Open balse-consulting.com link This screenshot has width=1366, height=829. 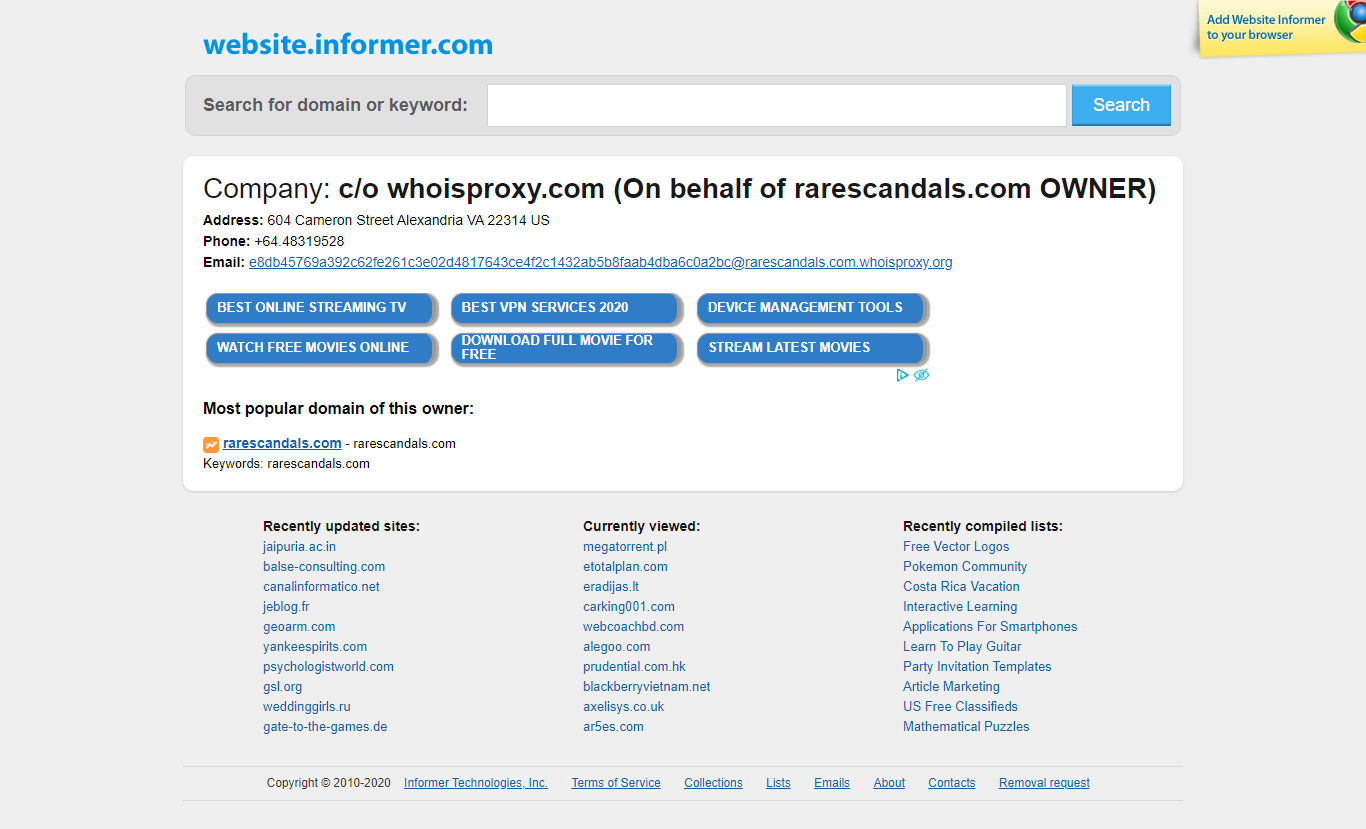[x=324, y=567]
